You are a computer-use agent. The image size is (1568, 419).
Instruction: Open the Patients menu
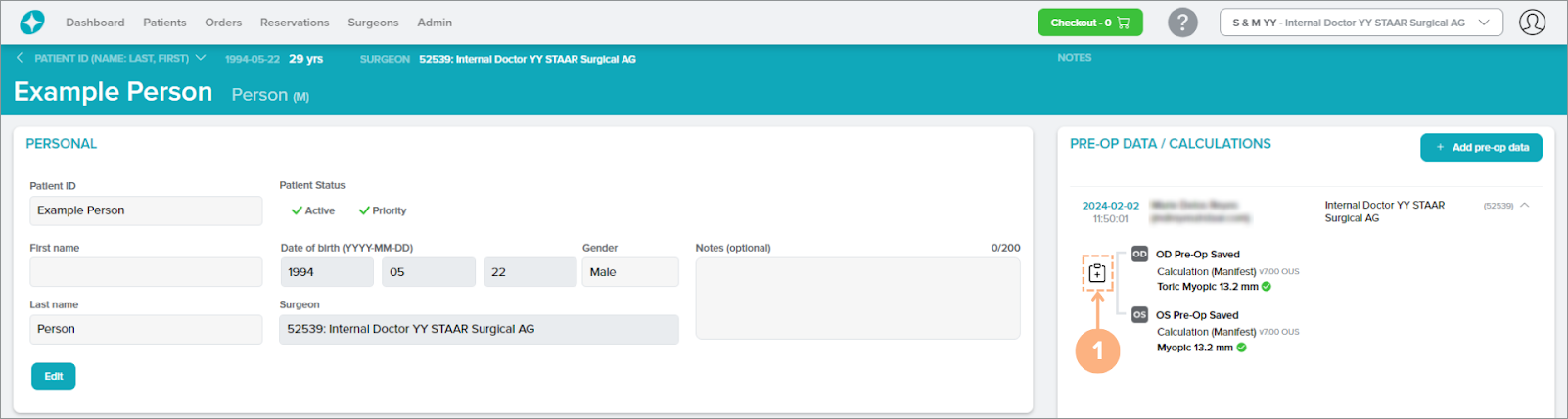(x=164, y=23)
